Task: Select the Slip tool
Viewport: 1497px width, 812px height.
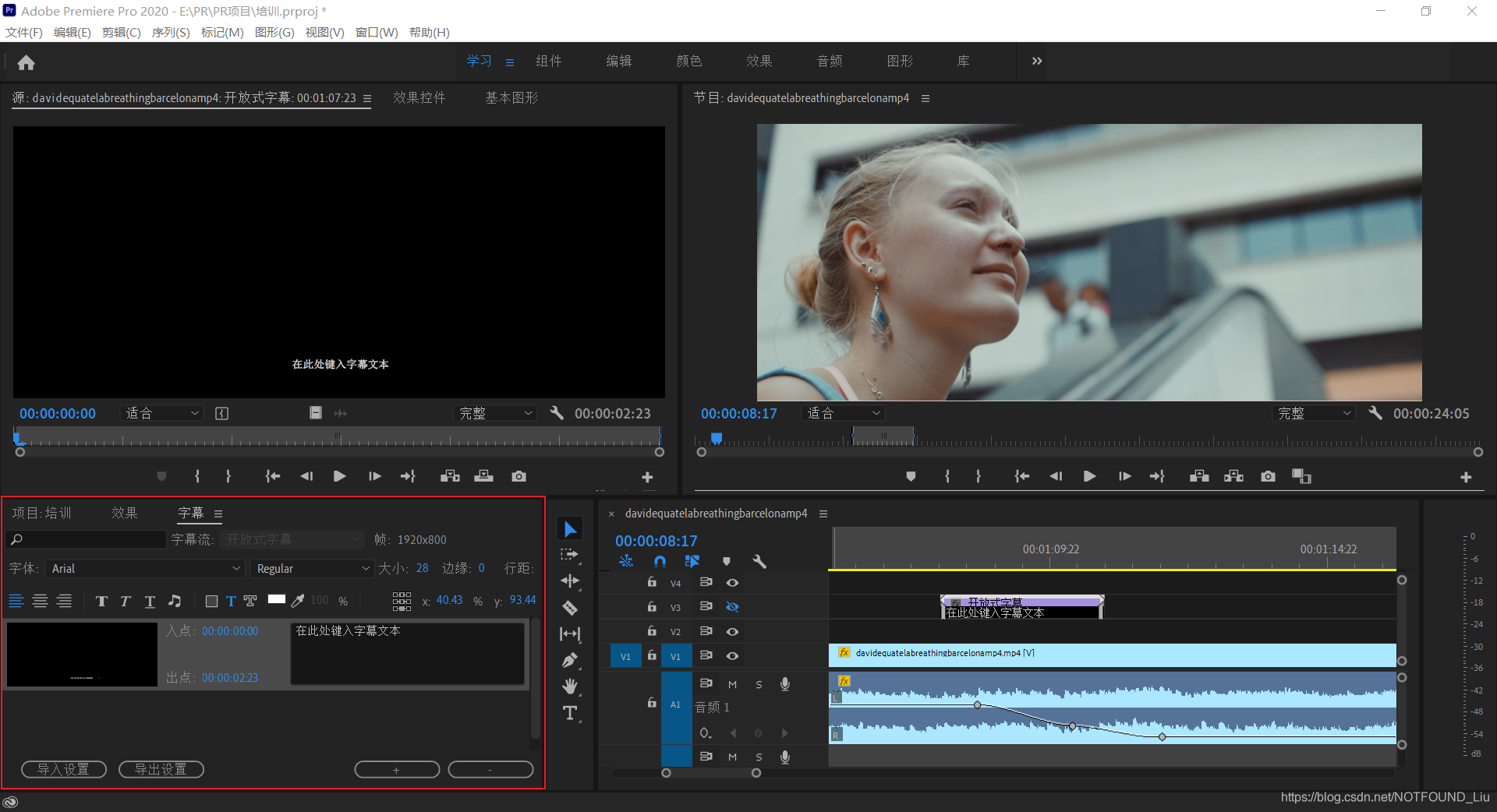Action: [x=570, y=634]
